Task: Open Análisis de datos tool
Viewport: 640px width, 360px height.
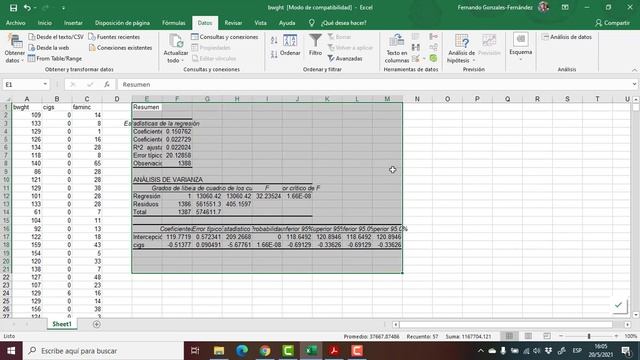Action: click(567, 37)
